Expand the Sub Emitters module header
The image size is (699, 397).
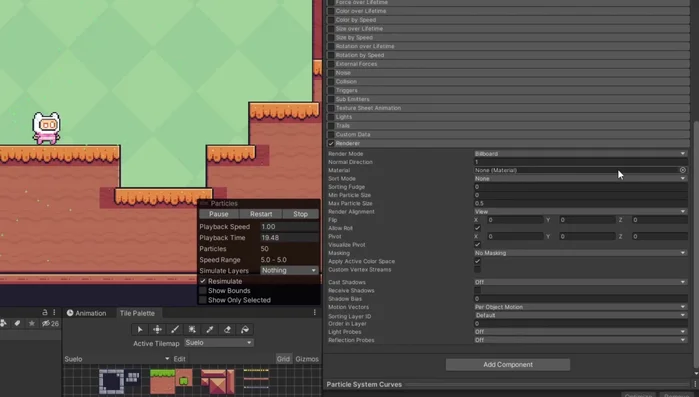coord(508,99)
